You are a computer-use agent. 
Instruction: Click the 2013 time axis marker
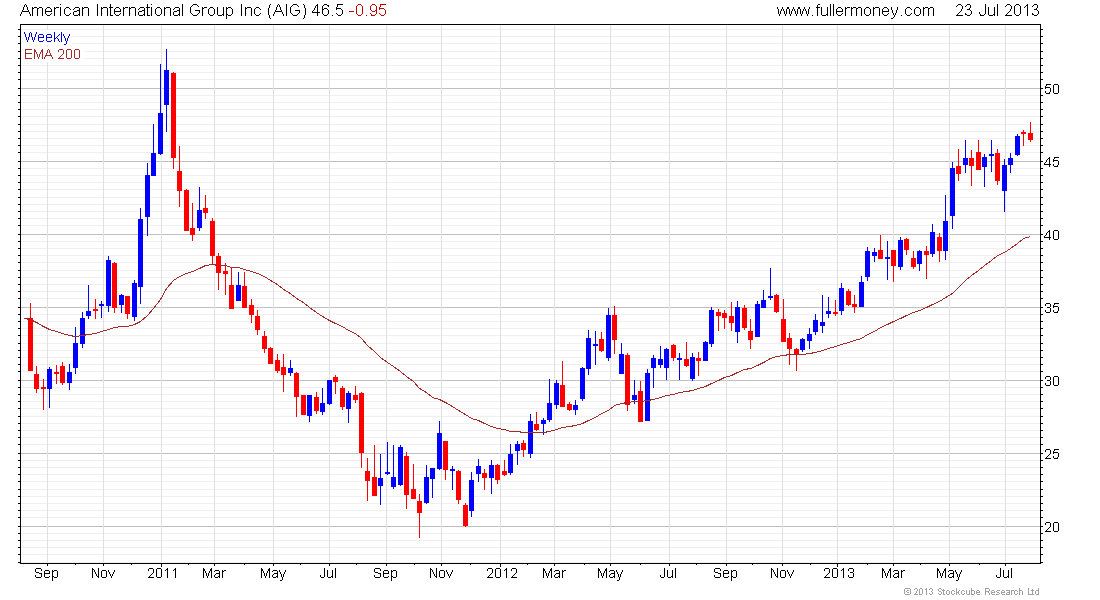click(x=839, y=573)
